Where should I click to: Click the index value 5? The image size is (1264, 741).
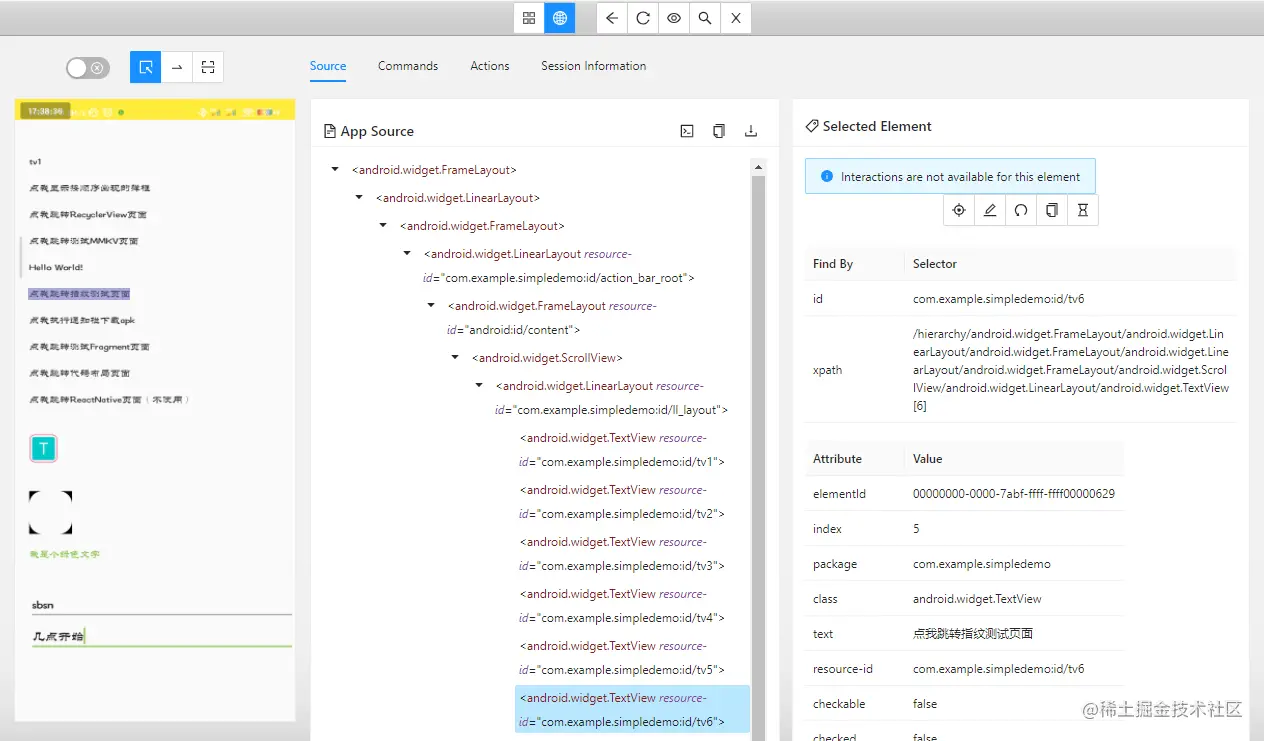(x=916, y=529)
